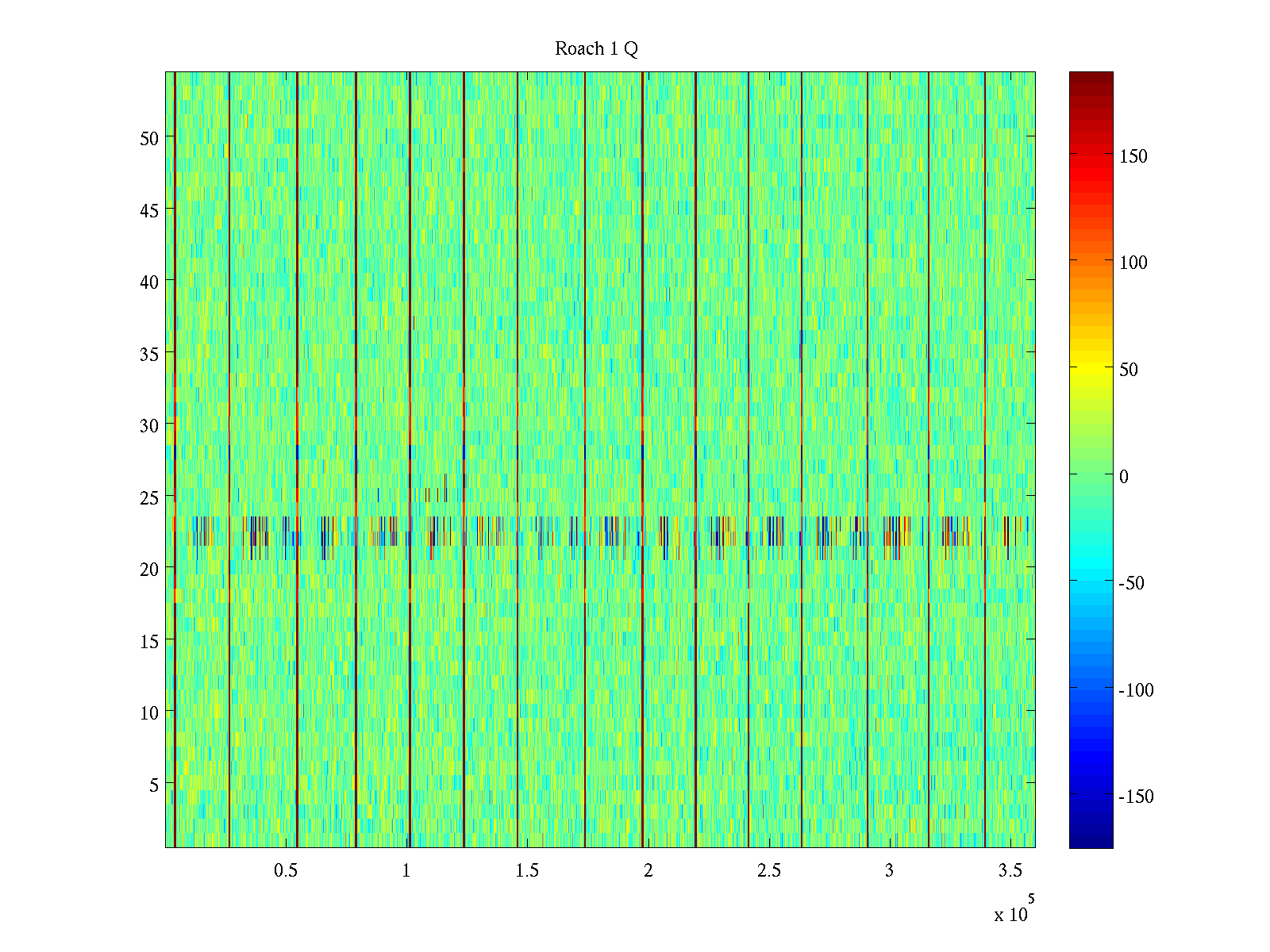Screen dimensions: 1270x952
Task: Select the x-axis tick label 3.5
Action: coord(1010,871)
